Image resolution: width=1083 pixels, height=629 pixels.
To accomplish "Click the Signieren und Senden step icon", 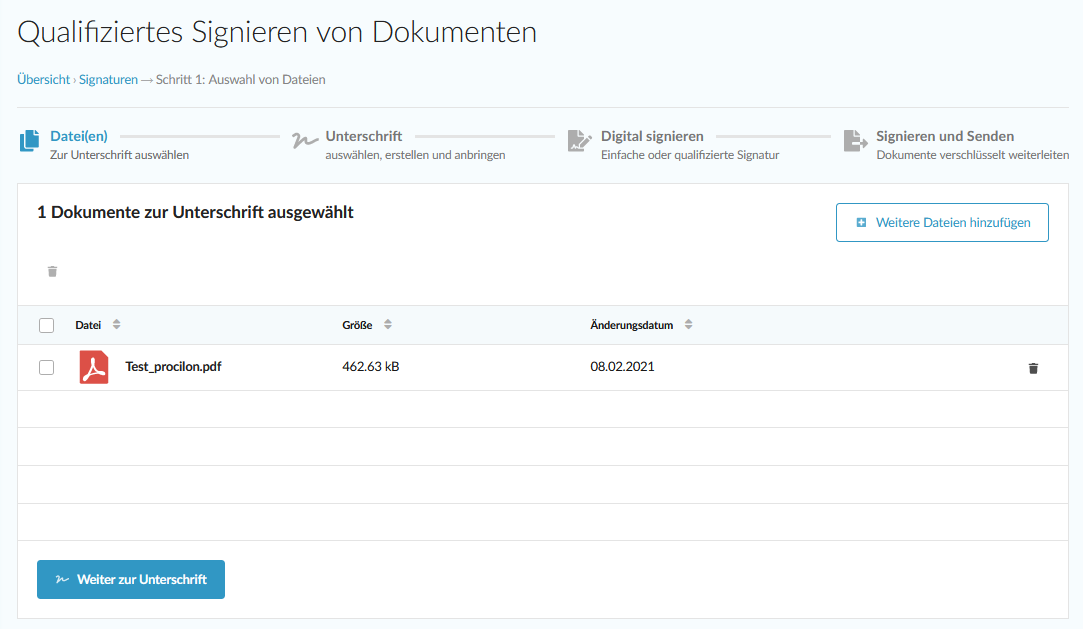I will coord(855,141).
